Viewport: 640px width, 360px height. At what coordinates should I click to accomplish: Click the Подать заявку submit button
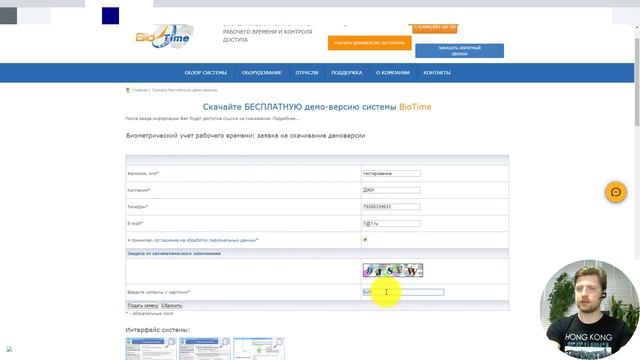(x=142, y=306)
